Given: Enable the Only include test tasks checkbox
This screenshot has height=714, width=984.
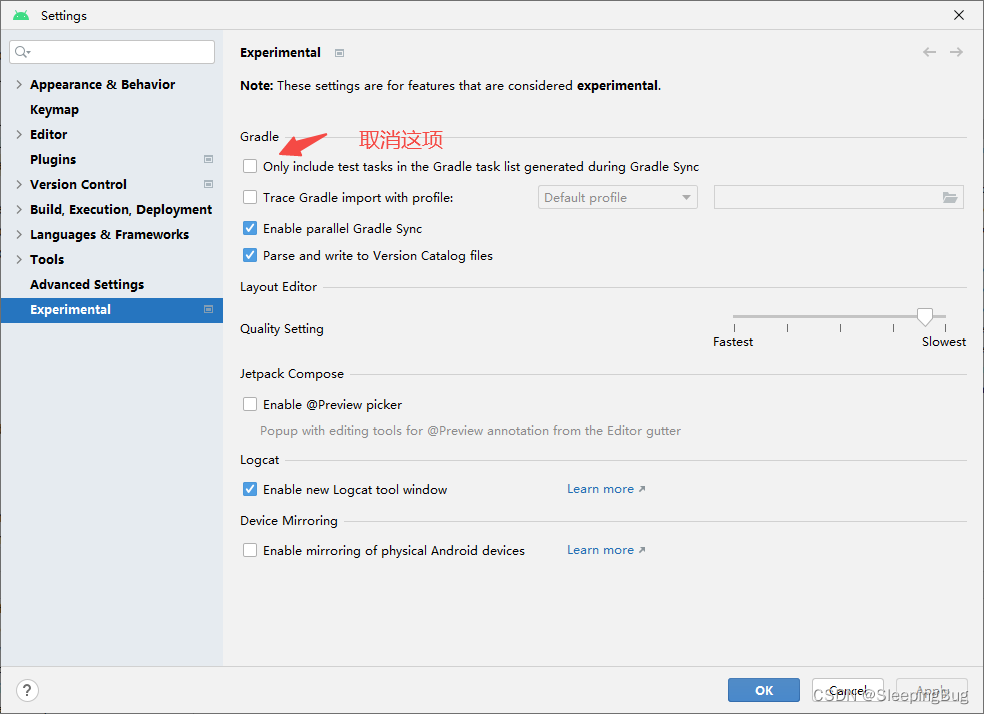Looking at the screenshot, I should (x=249, y=166).
